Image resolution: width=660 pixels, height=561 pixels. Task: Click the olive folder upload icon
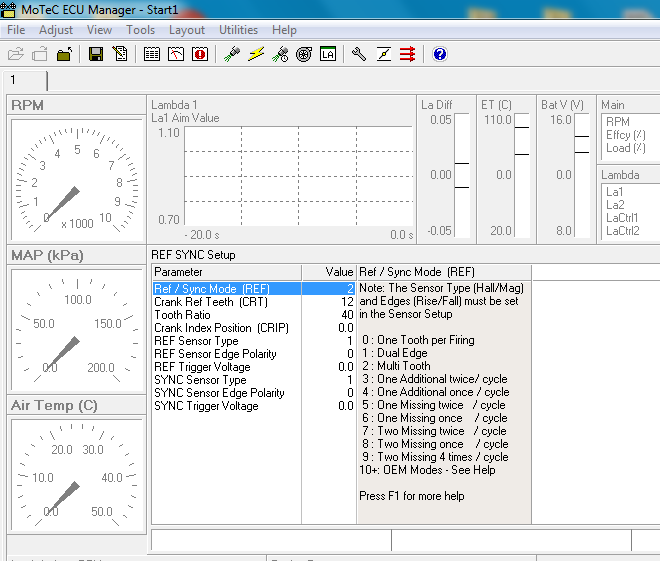[64, 54]
